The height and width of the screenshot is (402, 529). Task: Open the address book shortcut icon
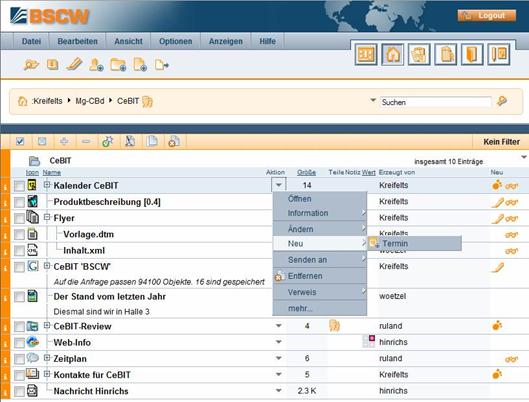tap(472, 54)
